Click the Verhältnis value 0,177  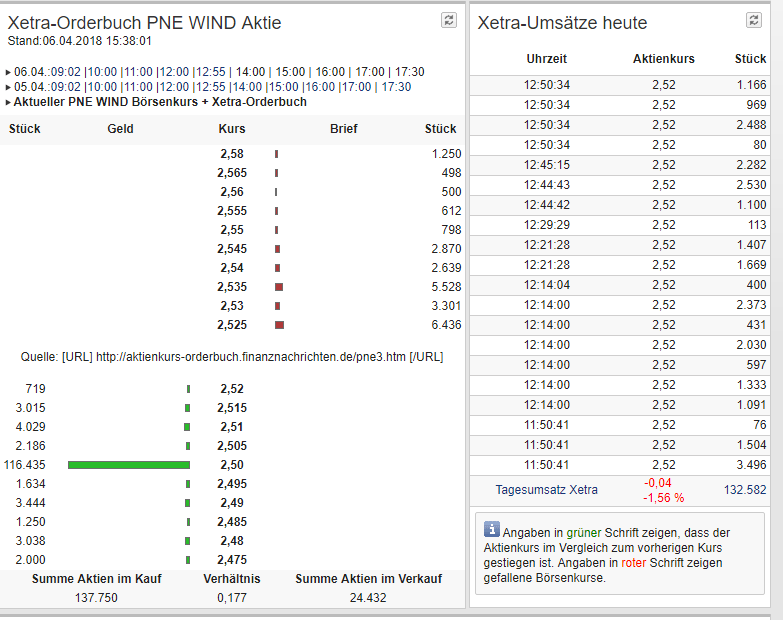click(232, 598)
